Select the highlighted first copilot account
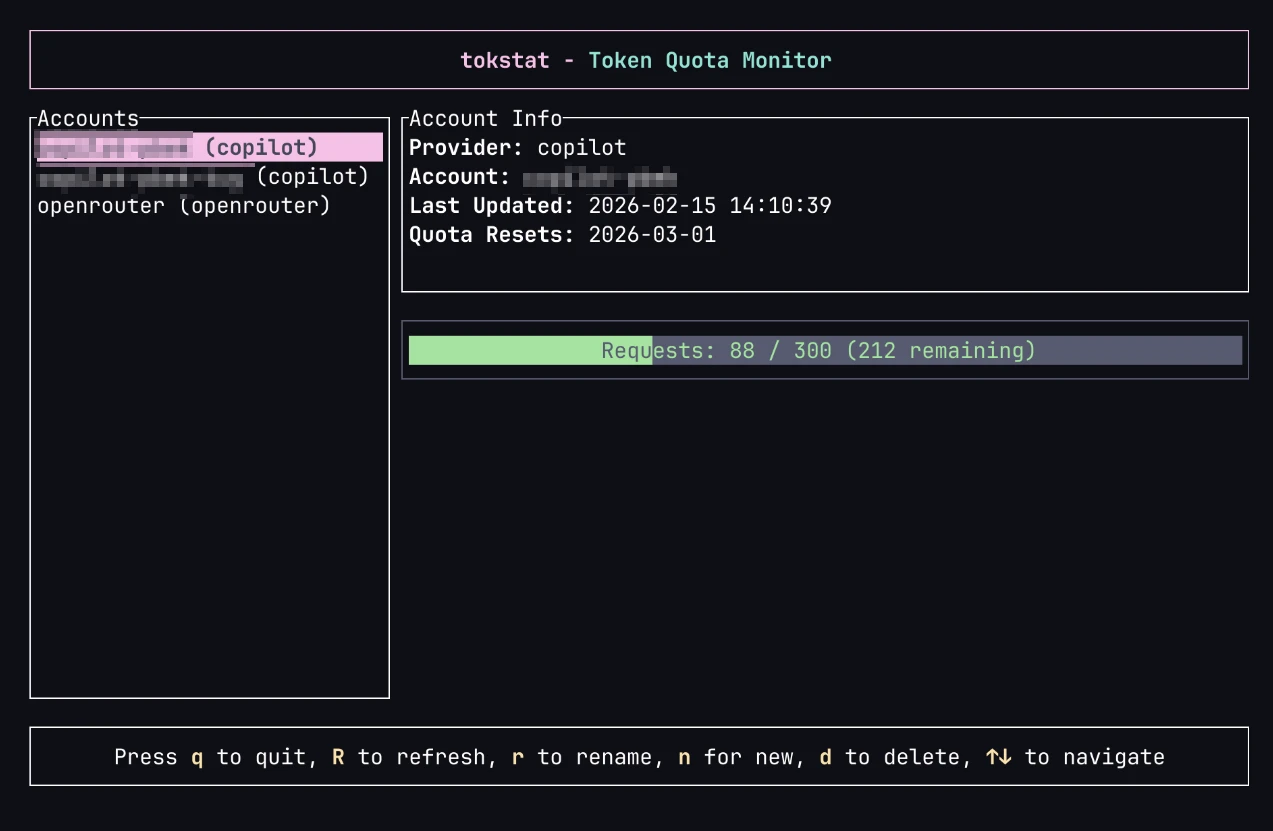This screenshot has height=831, width=1273. coord(210,147)
